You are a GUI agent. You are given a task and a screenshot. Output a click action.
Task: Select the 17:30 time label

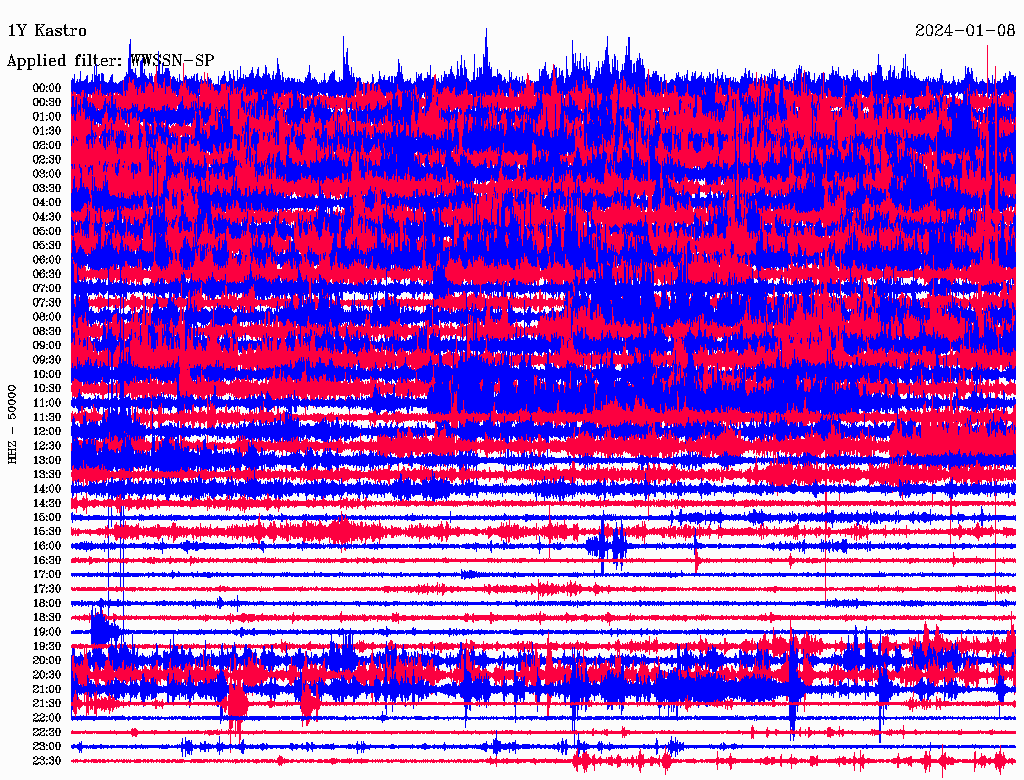(47, 589)
